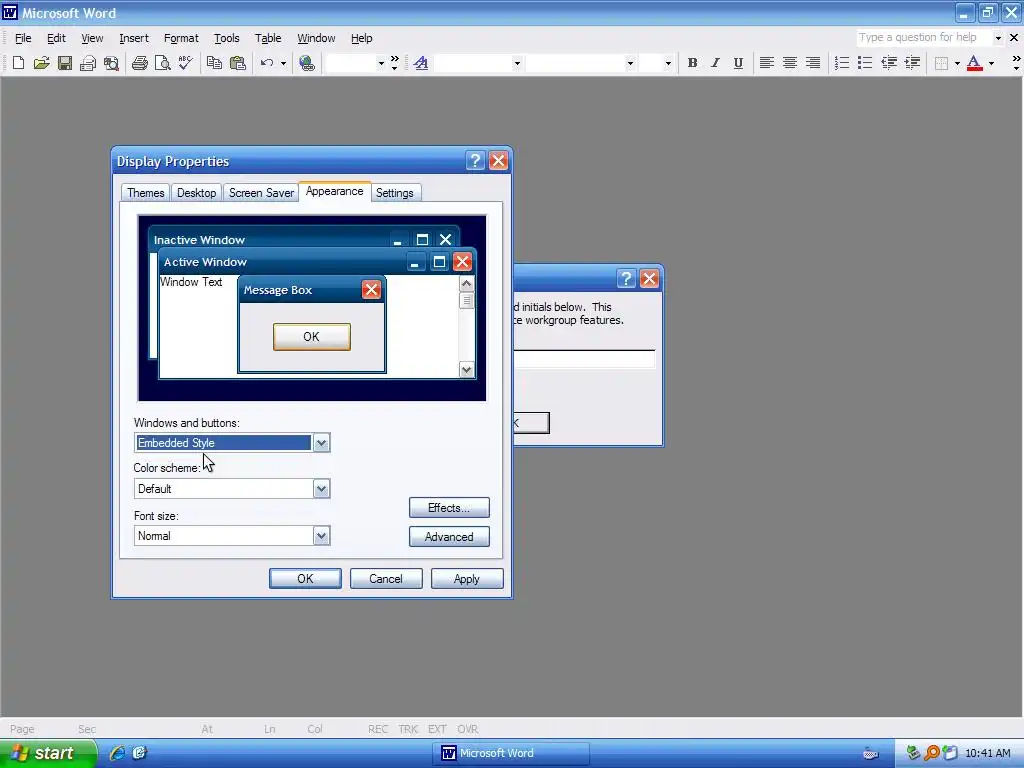Click OK in Display Properties
Viewport: 1024px width, 768px height.
coord(305,579)
